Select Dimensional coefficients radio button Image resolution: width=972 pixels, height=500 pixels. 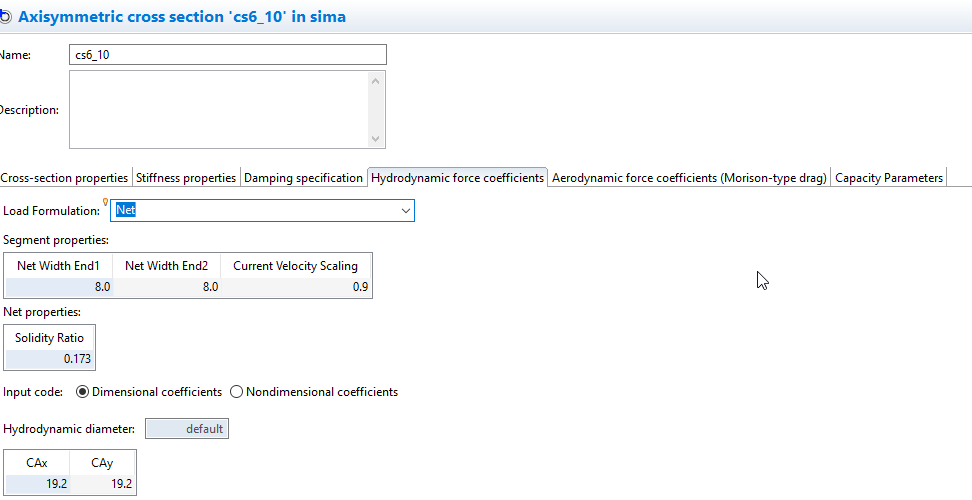(x=83, y=392)
